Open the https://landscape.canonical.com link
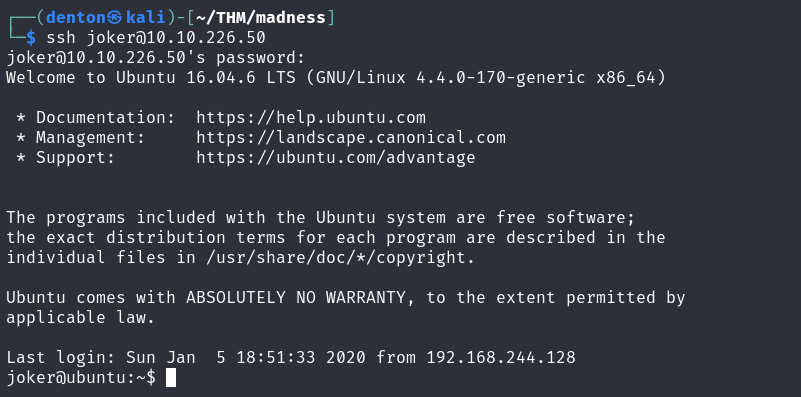The image size is (801, 397). (x=351, y=137)
